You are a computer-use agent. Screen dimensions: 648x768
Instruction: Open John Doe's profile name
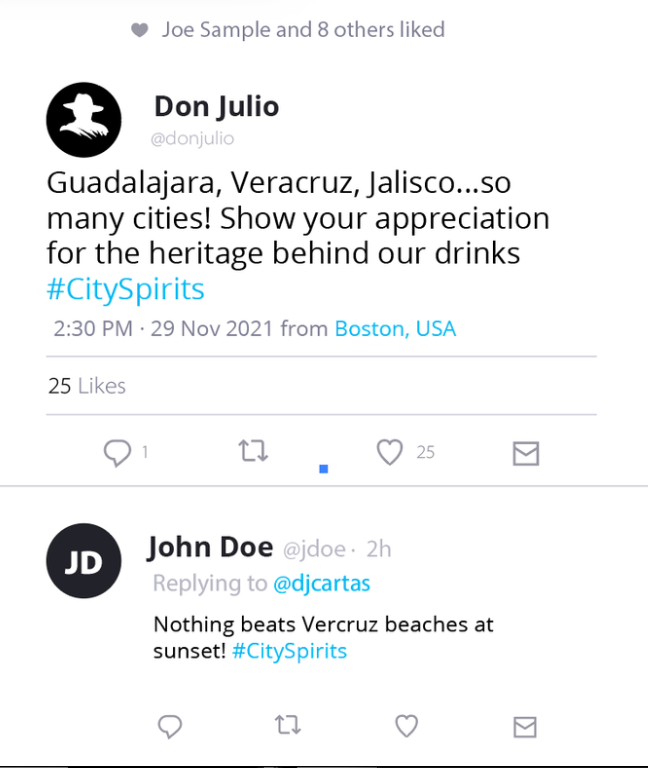[x=210, y=547]
